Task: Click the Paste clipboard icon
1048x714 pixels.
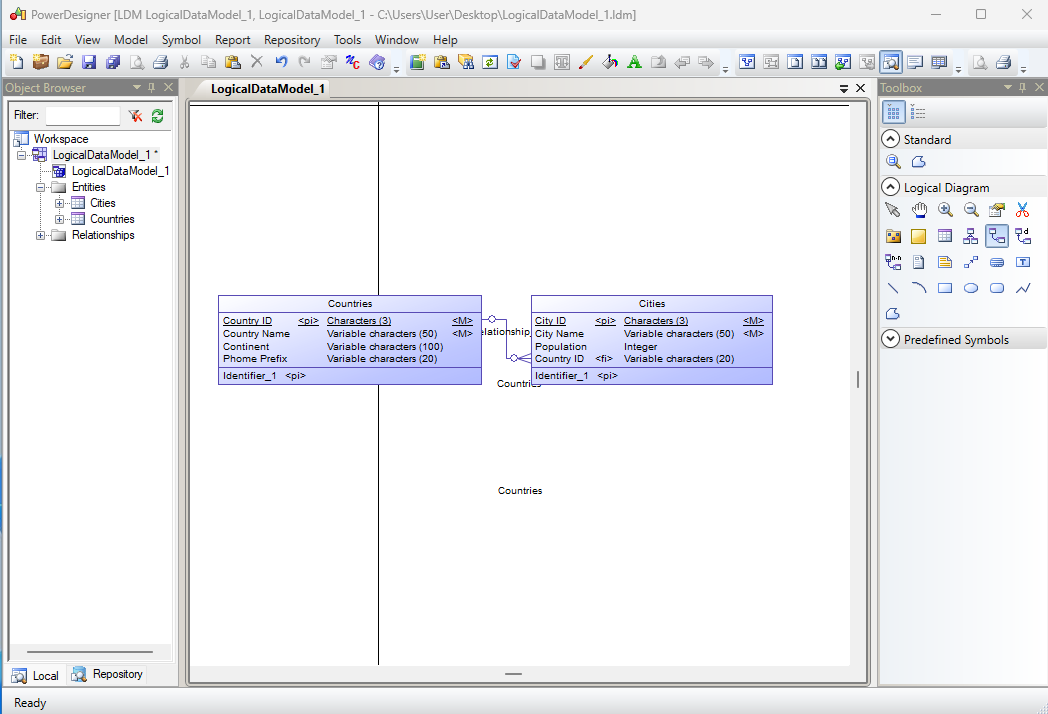Action: (x=233, y=62)
